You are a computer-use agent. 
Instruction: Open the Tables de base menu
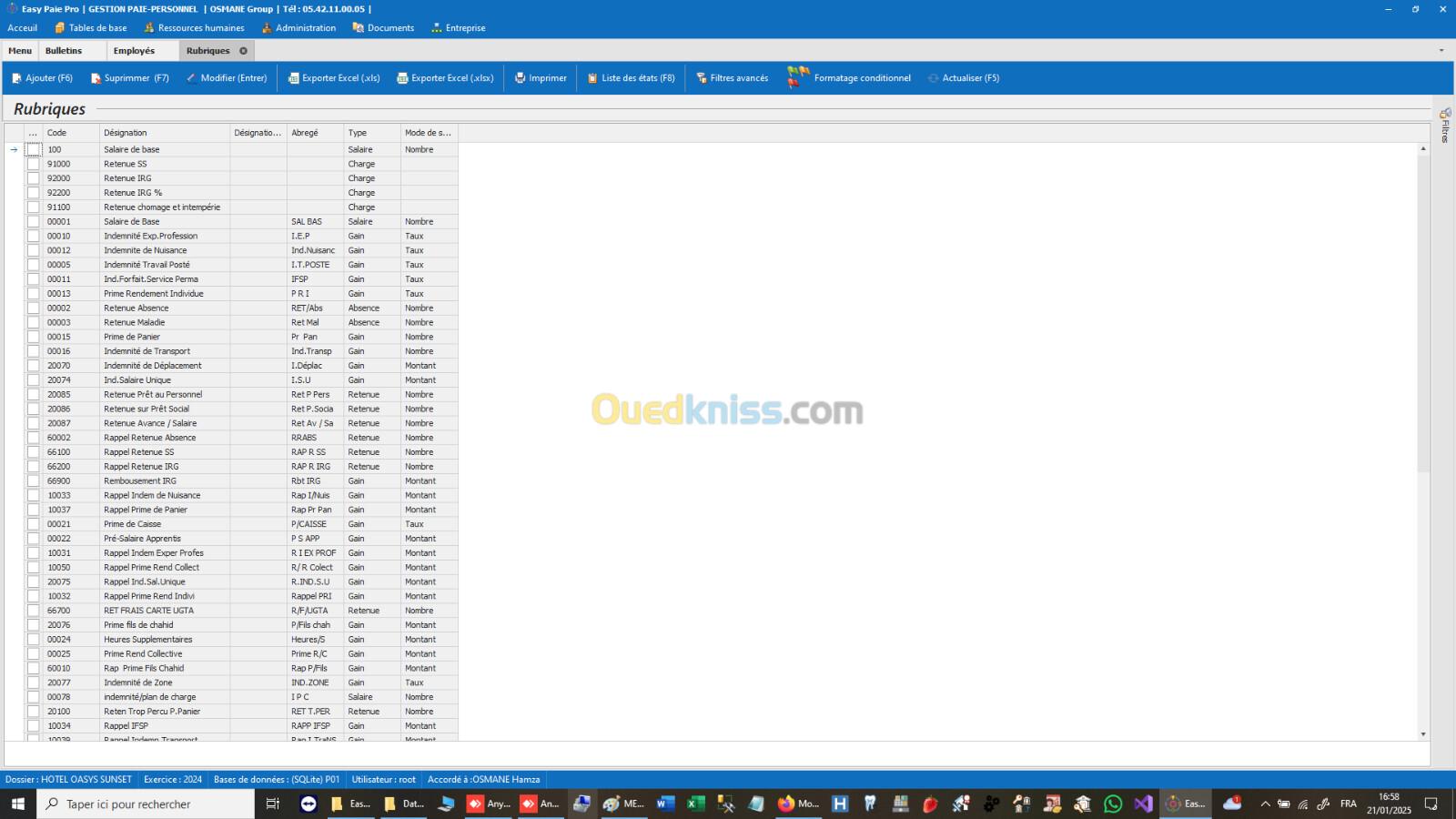[x=91, y=28]
